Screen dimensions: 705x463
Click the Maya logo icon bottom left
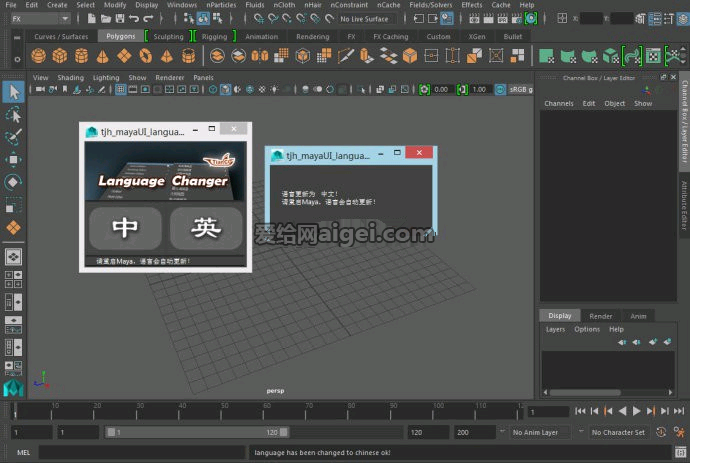tap(13, 388)
